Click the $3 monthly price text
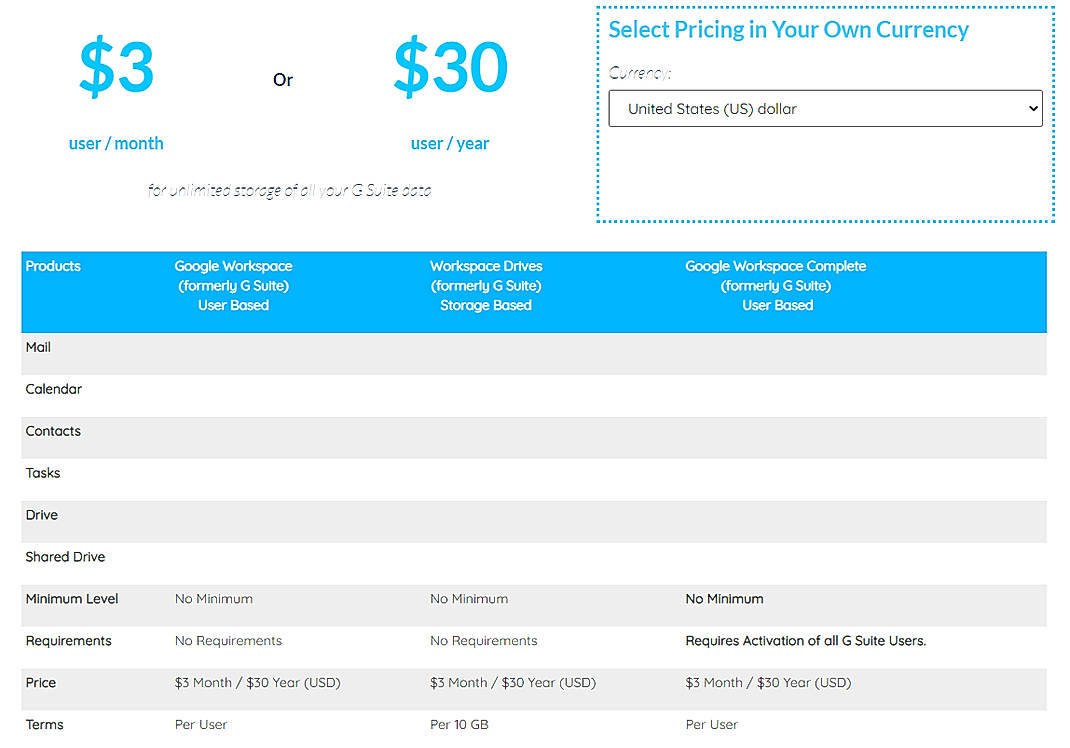Viewport: 1070px width, 748px height. point(116,68)
